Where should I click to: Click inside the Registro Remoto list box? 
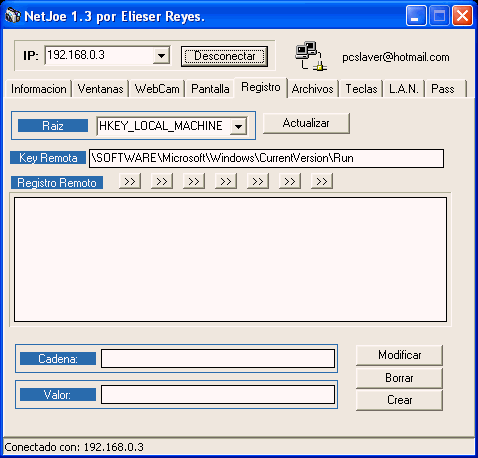[230, 259]
